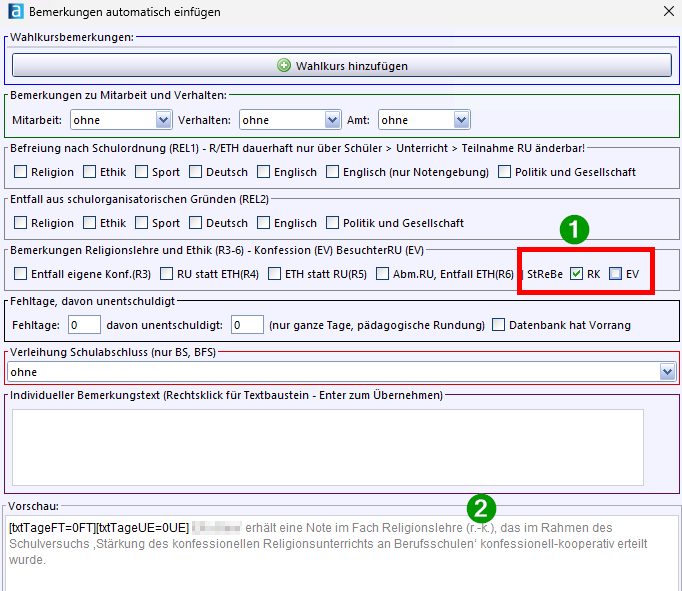Close the Bemerkungen dialog window

[x=668, y=12]
